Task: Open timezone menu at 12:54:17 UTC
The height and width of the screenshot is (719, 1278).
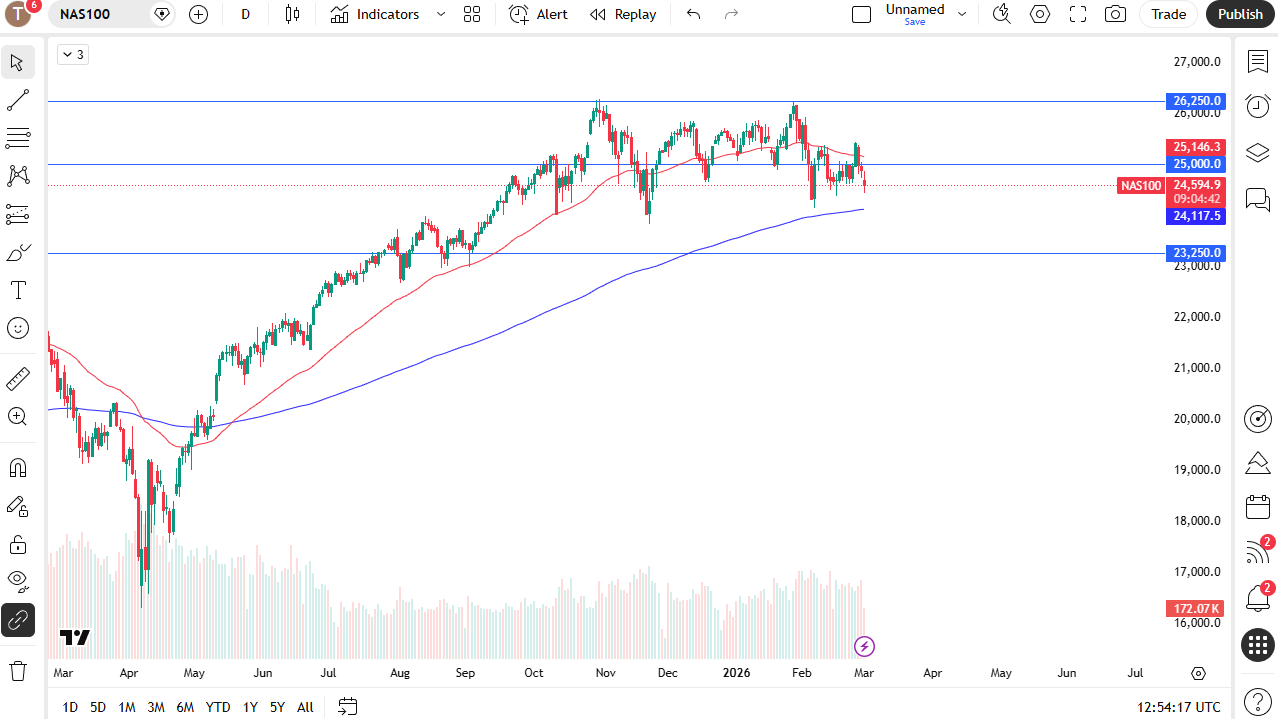Action: click(x=1179, y=707)
